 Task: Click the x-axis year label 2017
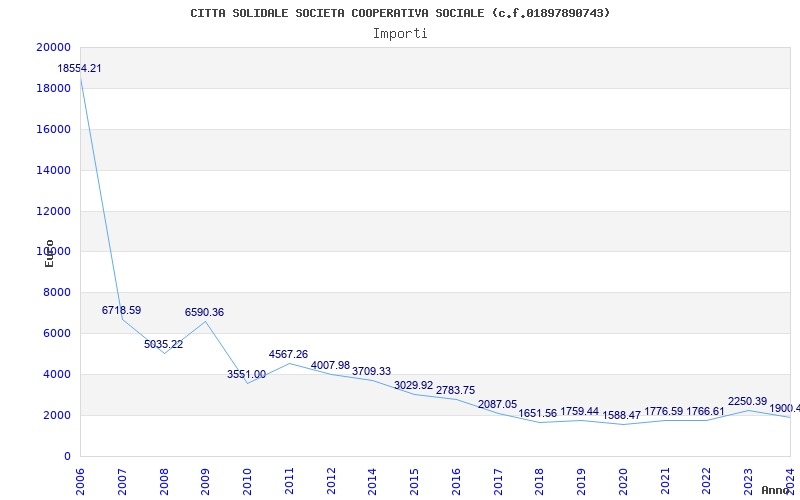click(x=498, y=481)
